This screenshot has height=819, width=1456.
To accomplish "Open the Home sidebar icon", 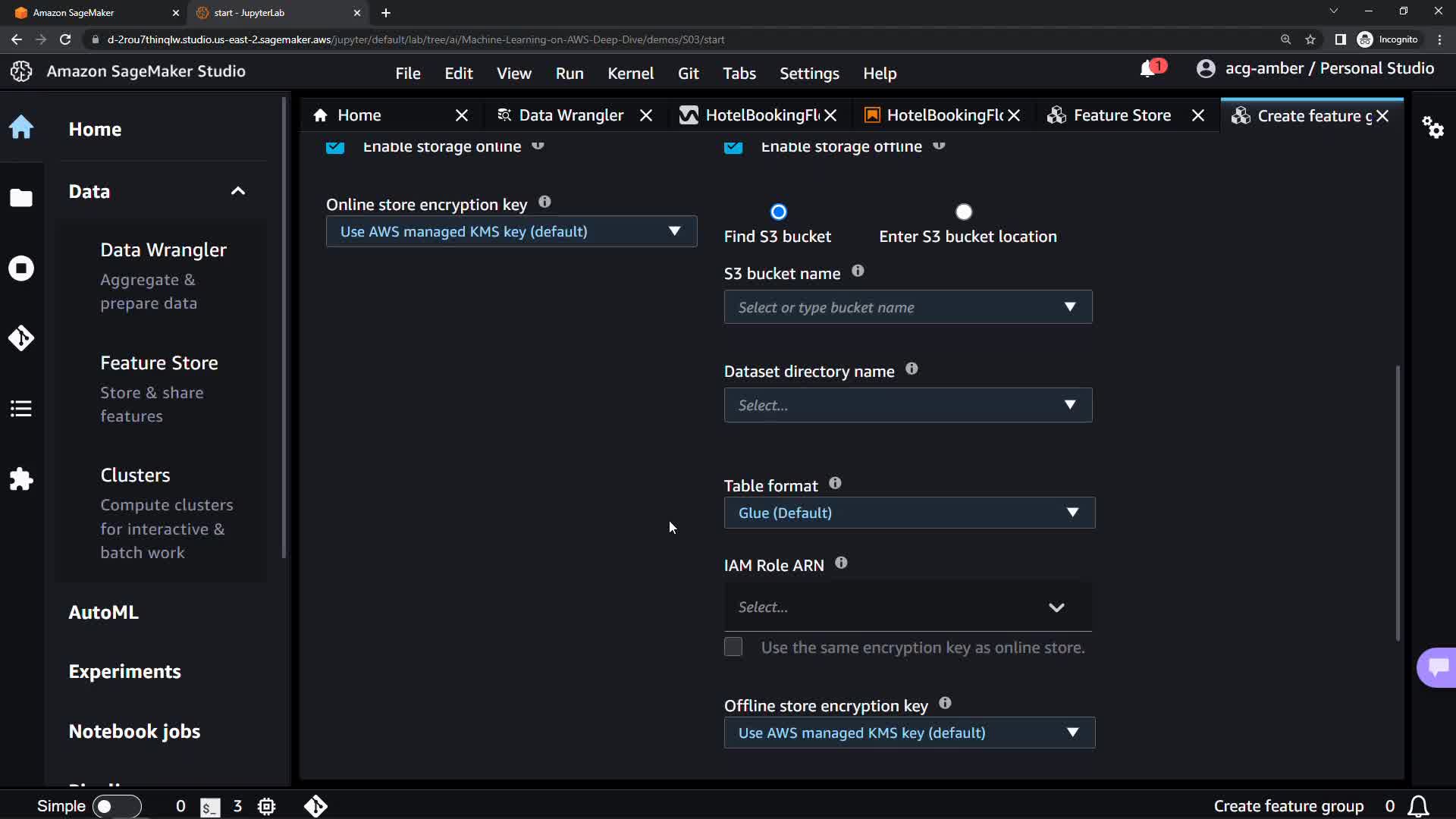I will click(21, 127).
